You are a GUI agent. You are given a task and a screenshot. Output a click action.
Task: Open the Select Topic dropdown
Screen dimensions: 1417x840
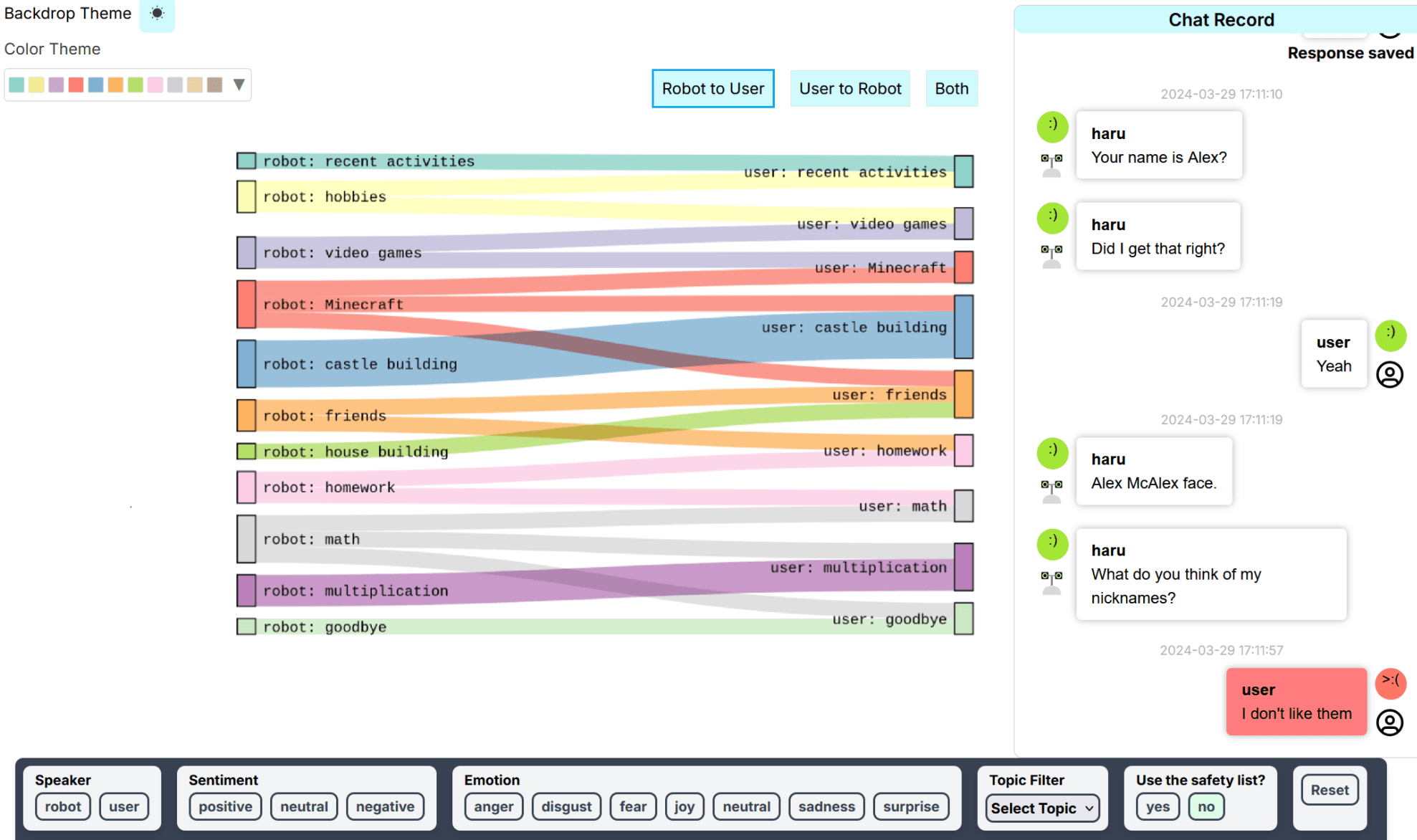1042,808
